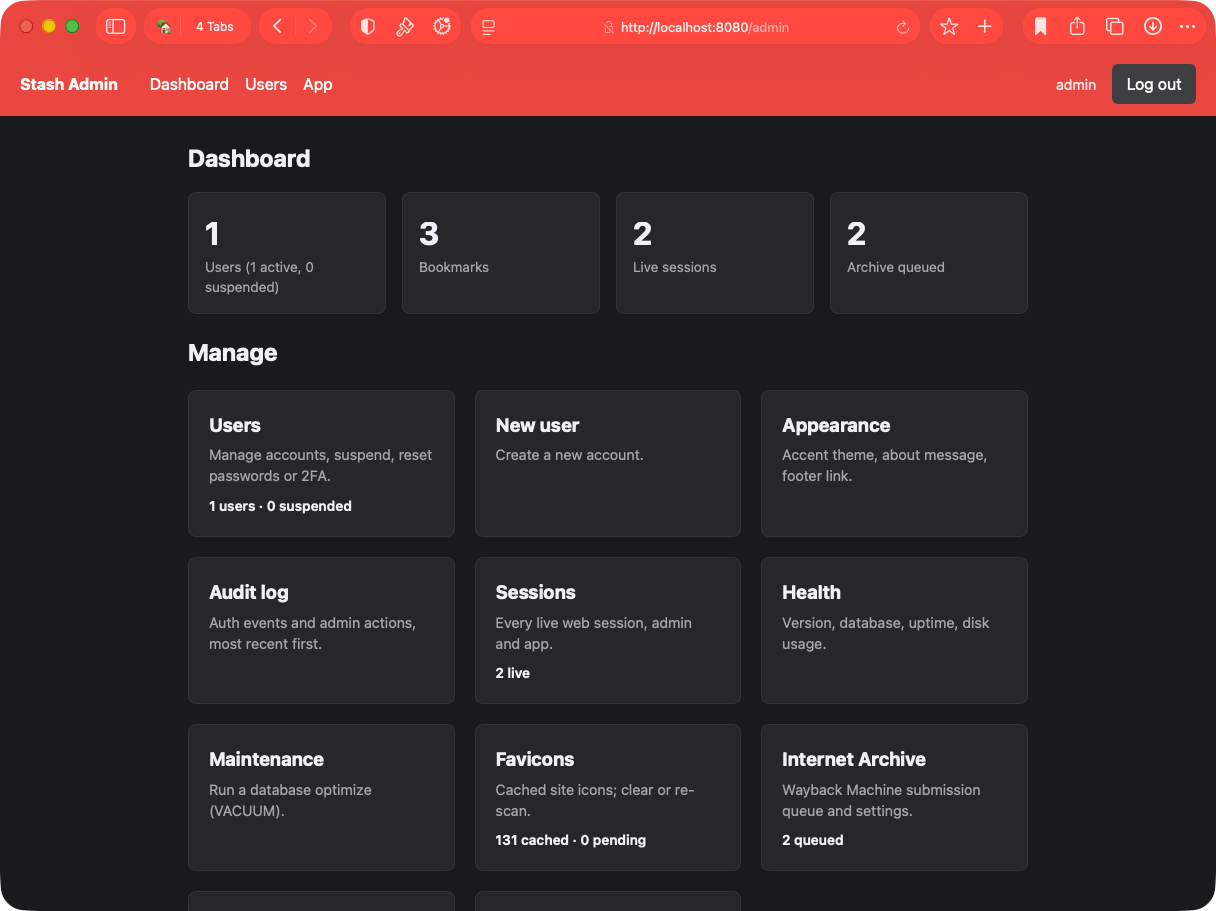This screenshot has height=911, width=1216.
Task: Open the downloads arrow icon
Action: (1153, 27)
